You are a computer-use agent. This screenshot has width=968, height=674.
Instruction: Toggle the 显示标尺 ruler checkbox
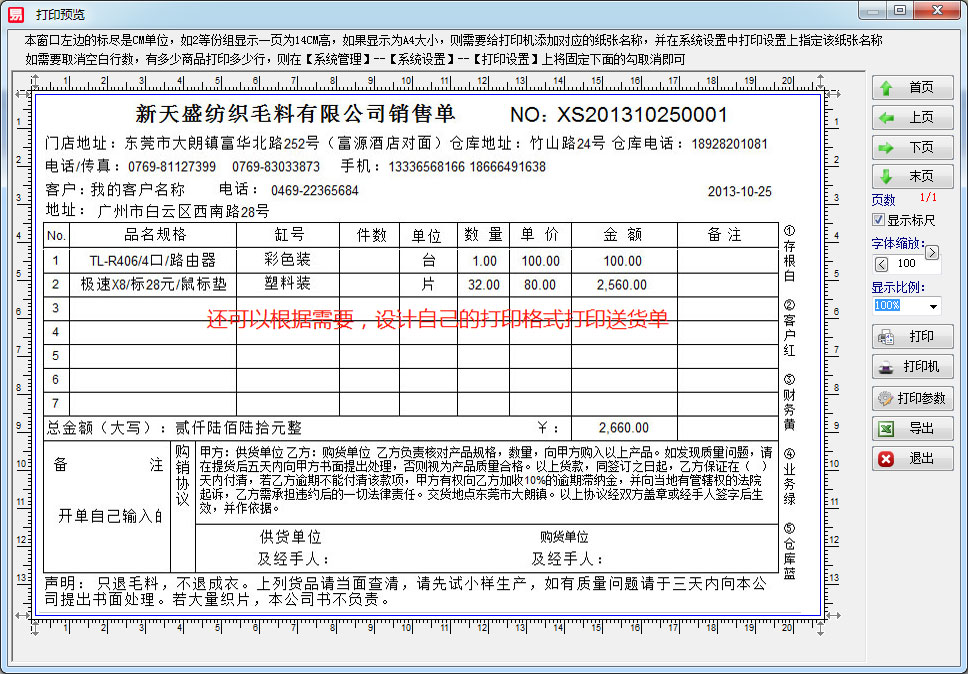click(x=879, y=220)
